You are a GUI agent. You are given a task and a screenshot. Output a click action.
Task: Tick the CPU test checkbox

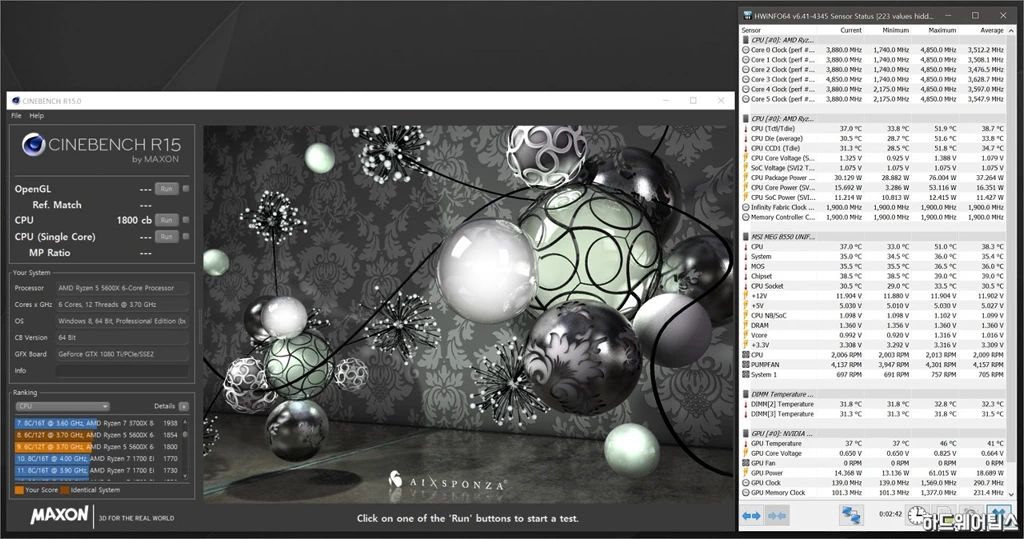[186, 220]
